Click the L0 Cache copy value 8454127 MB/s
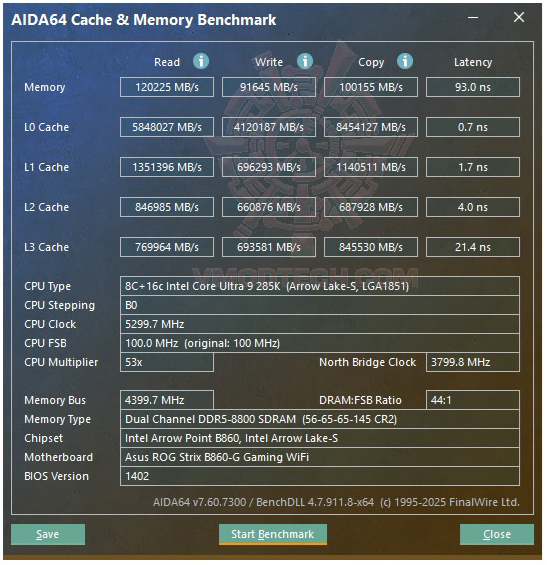Viewport: 547px width, 565px height. [x=371, y=127]
